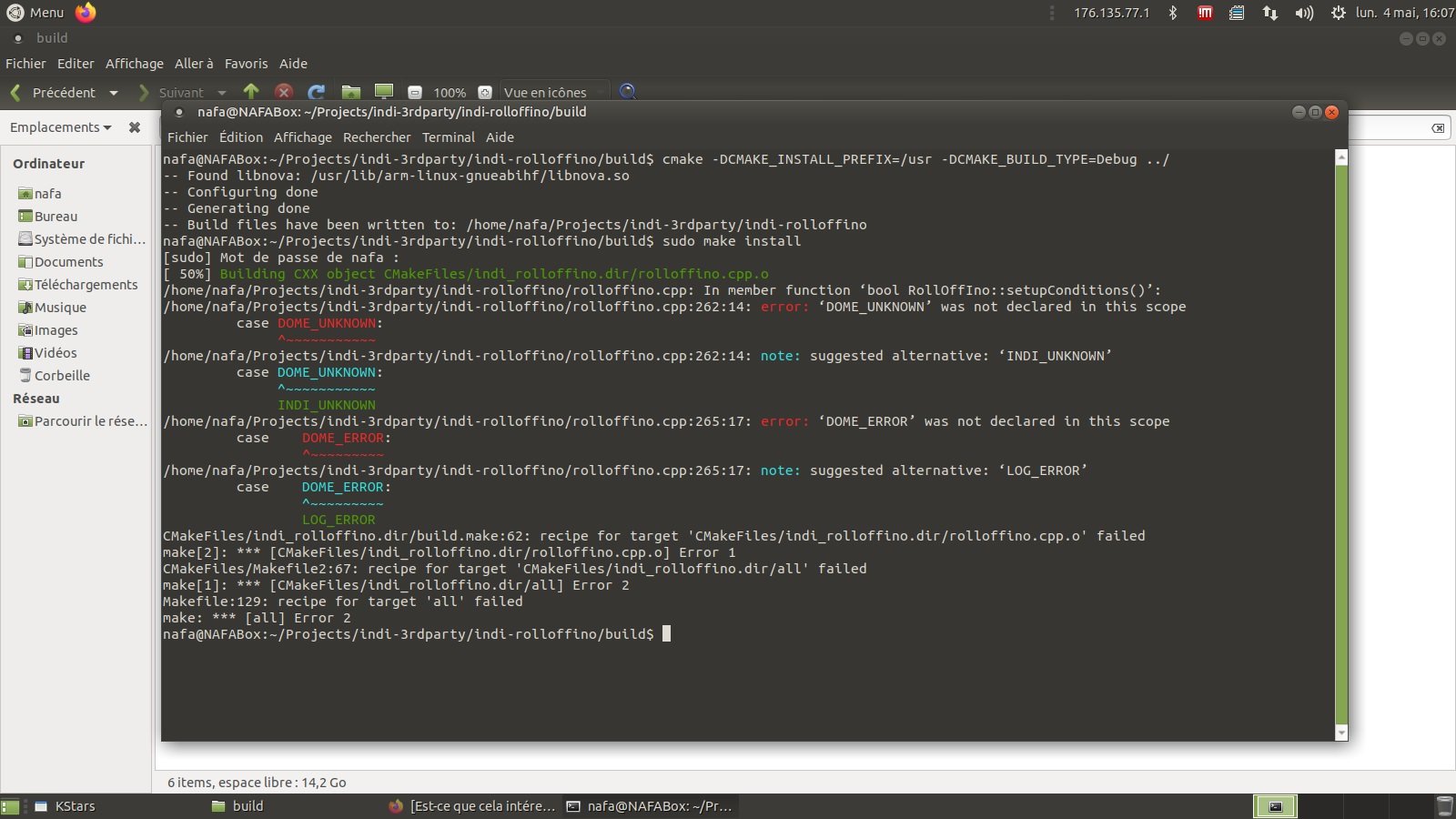Click the location bar clear icon behind the terminal
This screenshot has width=1456, height=819.
click(1438, 128)
